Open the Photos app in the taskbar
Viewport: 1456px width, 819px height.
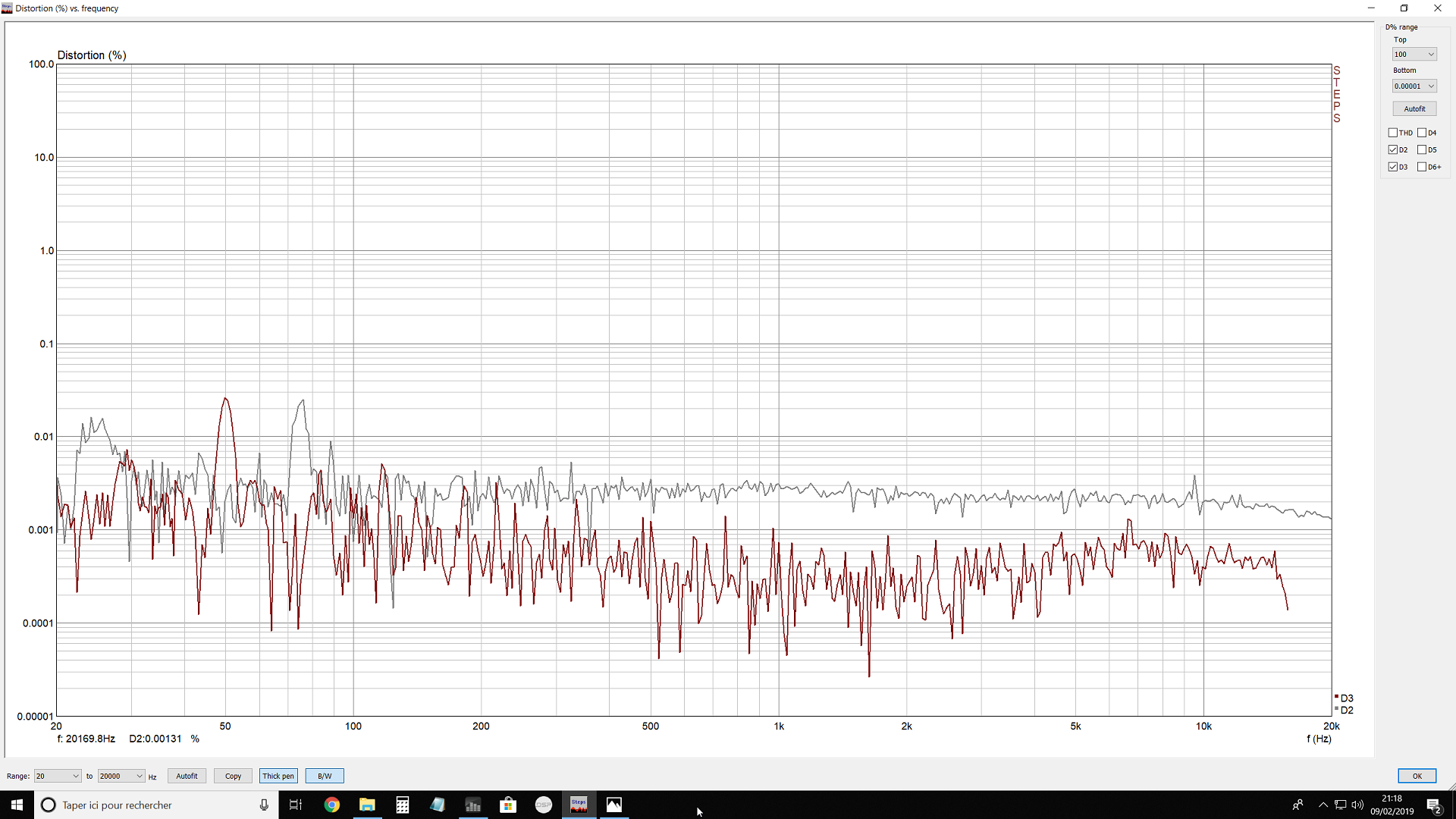[614, 805]
